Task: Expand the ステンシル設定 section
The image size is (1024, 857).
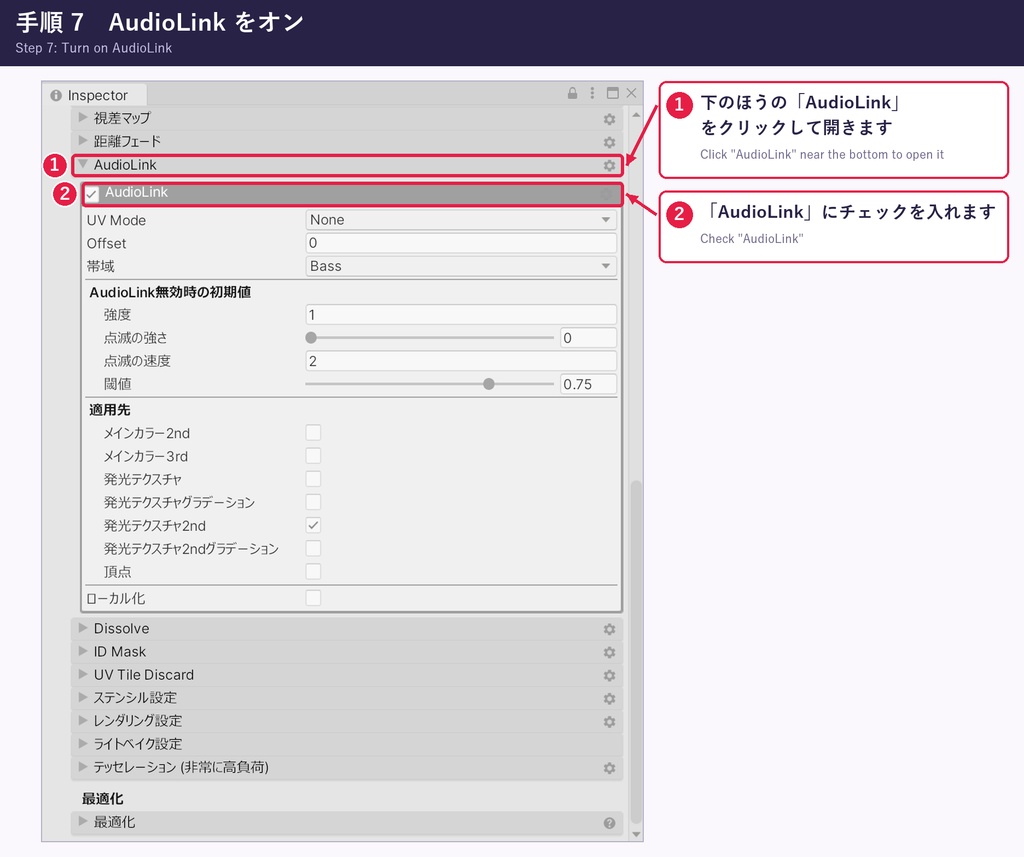Action: (83, 697)
